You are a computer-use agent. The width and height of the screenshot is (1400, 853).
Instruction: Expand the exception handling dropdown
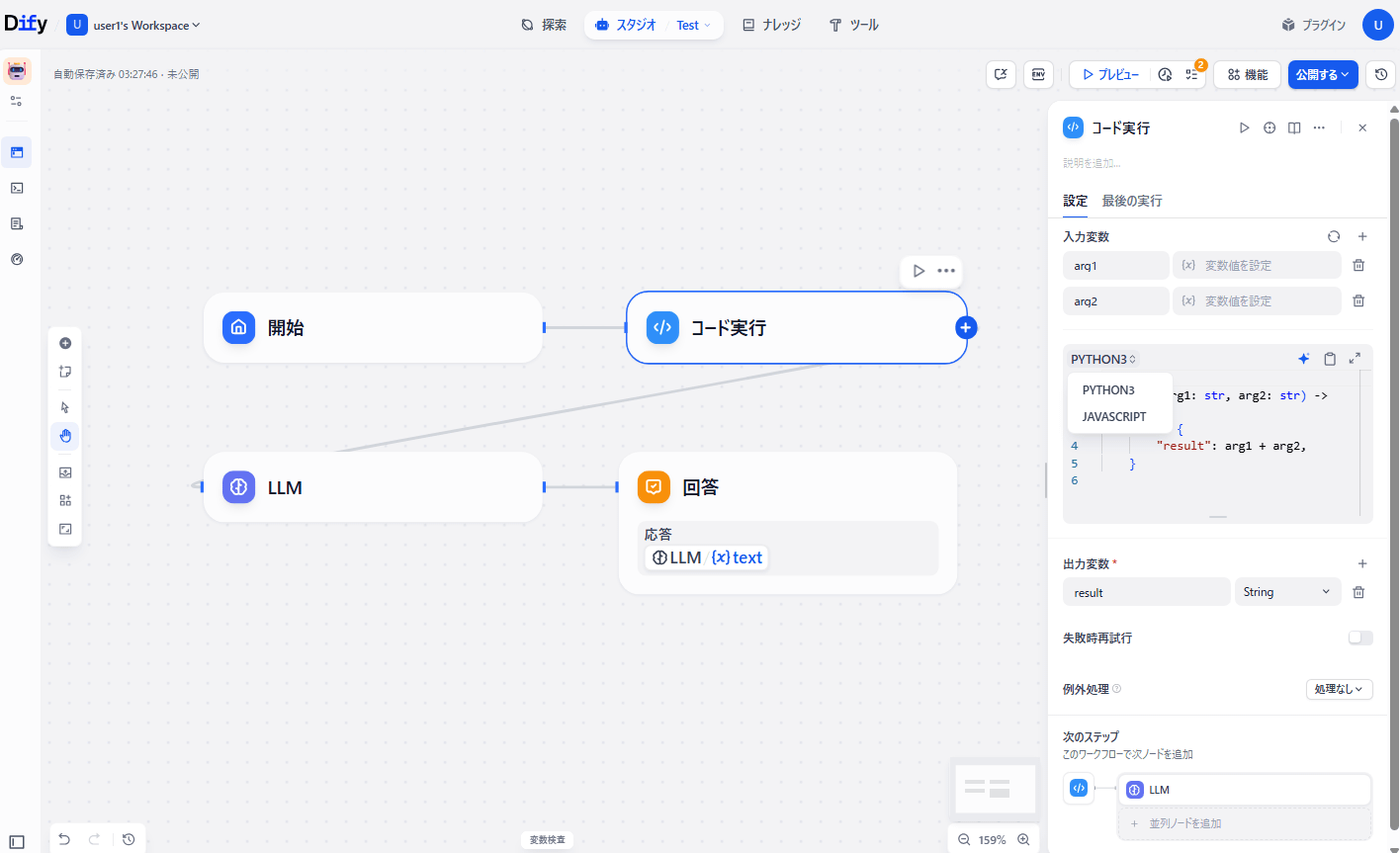[1339, 689]
